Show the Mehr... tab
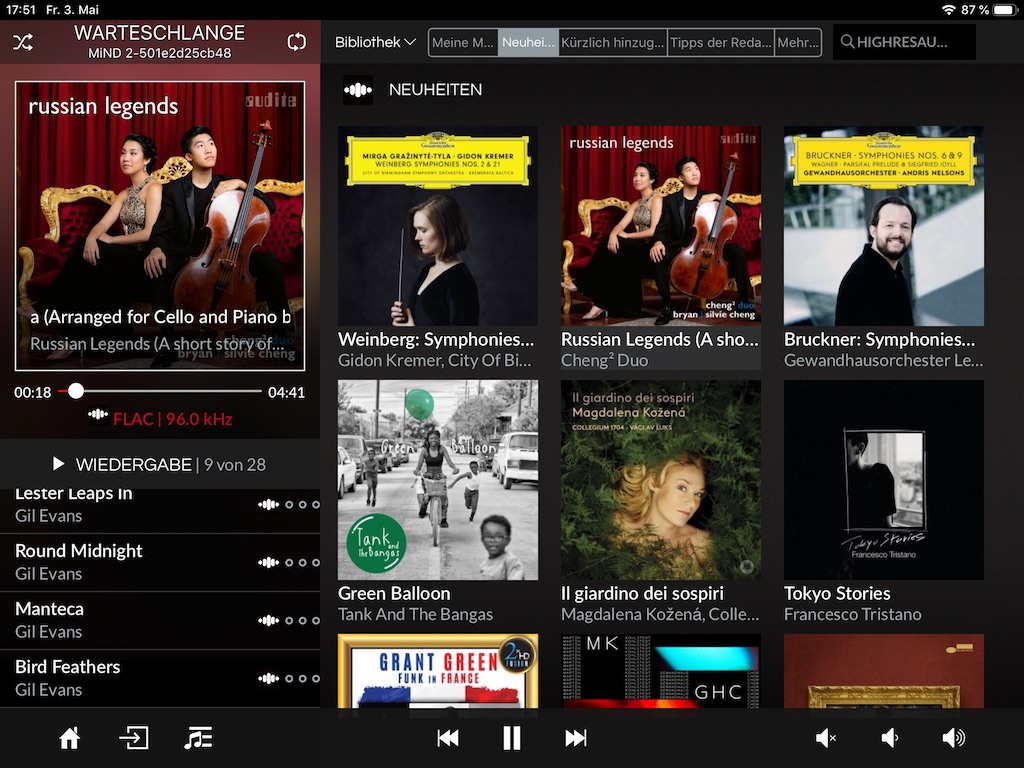The image size is (1024, 768). pyautogui.click(x=798, y=42)
